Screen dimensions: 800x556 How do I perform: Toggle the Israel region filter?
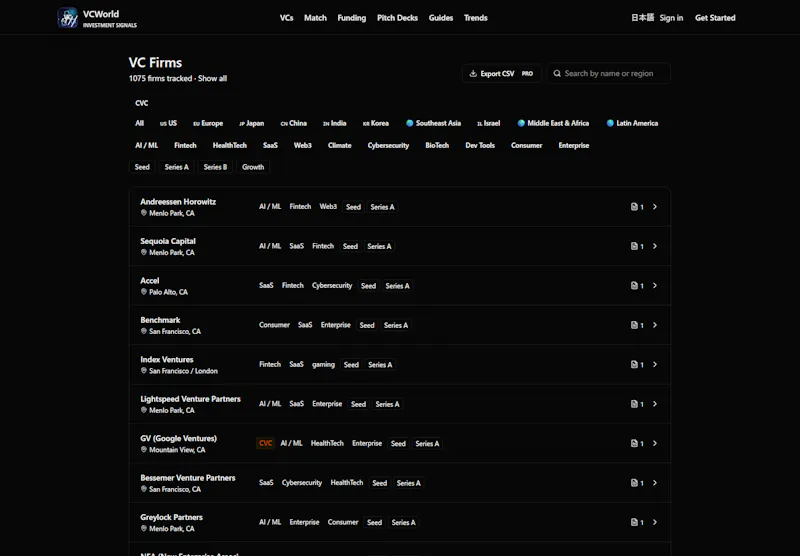click(x=489, y=123)
